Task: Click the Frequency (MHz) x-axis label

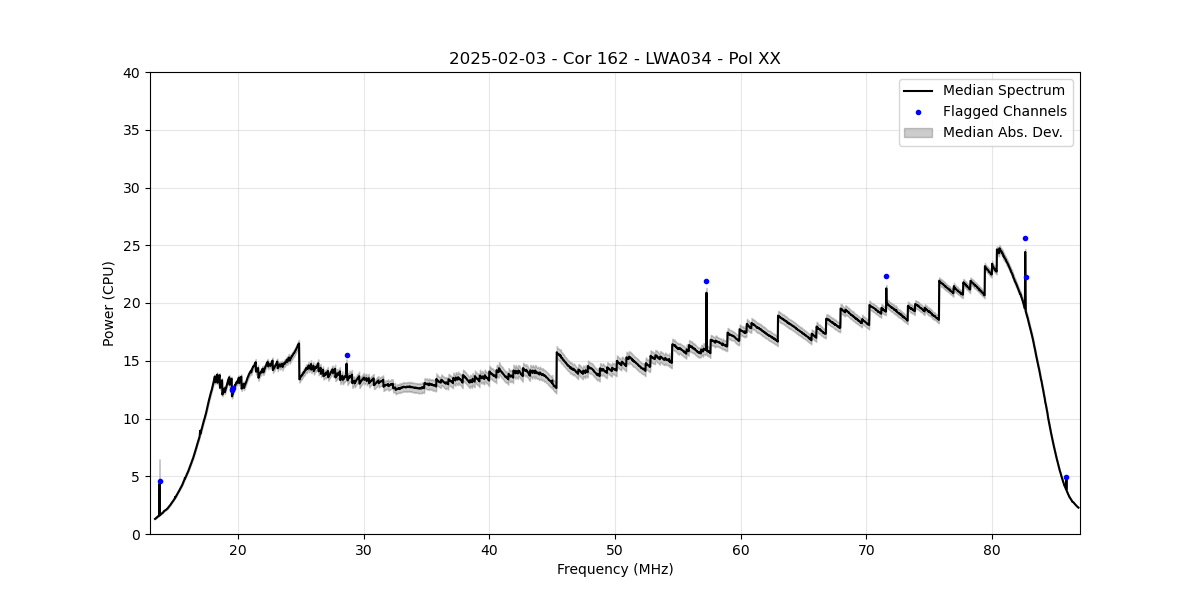Action: [614, 569]
